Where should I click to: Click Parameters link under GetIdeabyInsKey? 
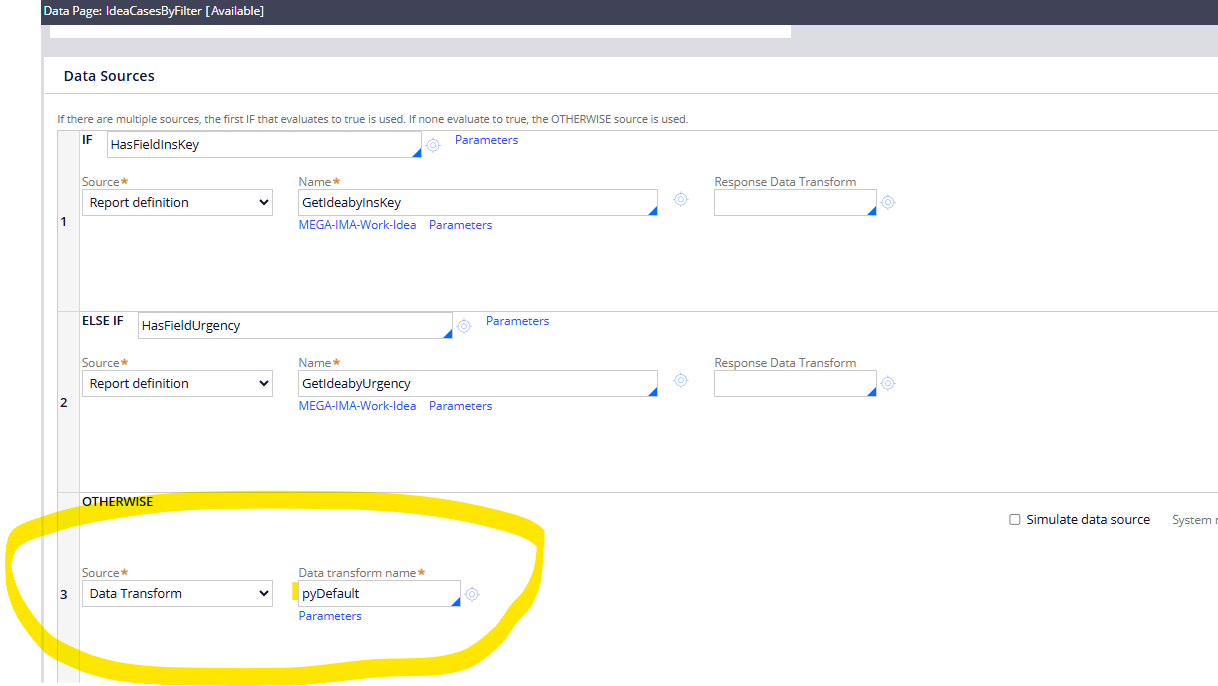pyautogui.click(x=460, y=225)
